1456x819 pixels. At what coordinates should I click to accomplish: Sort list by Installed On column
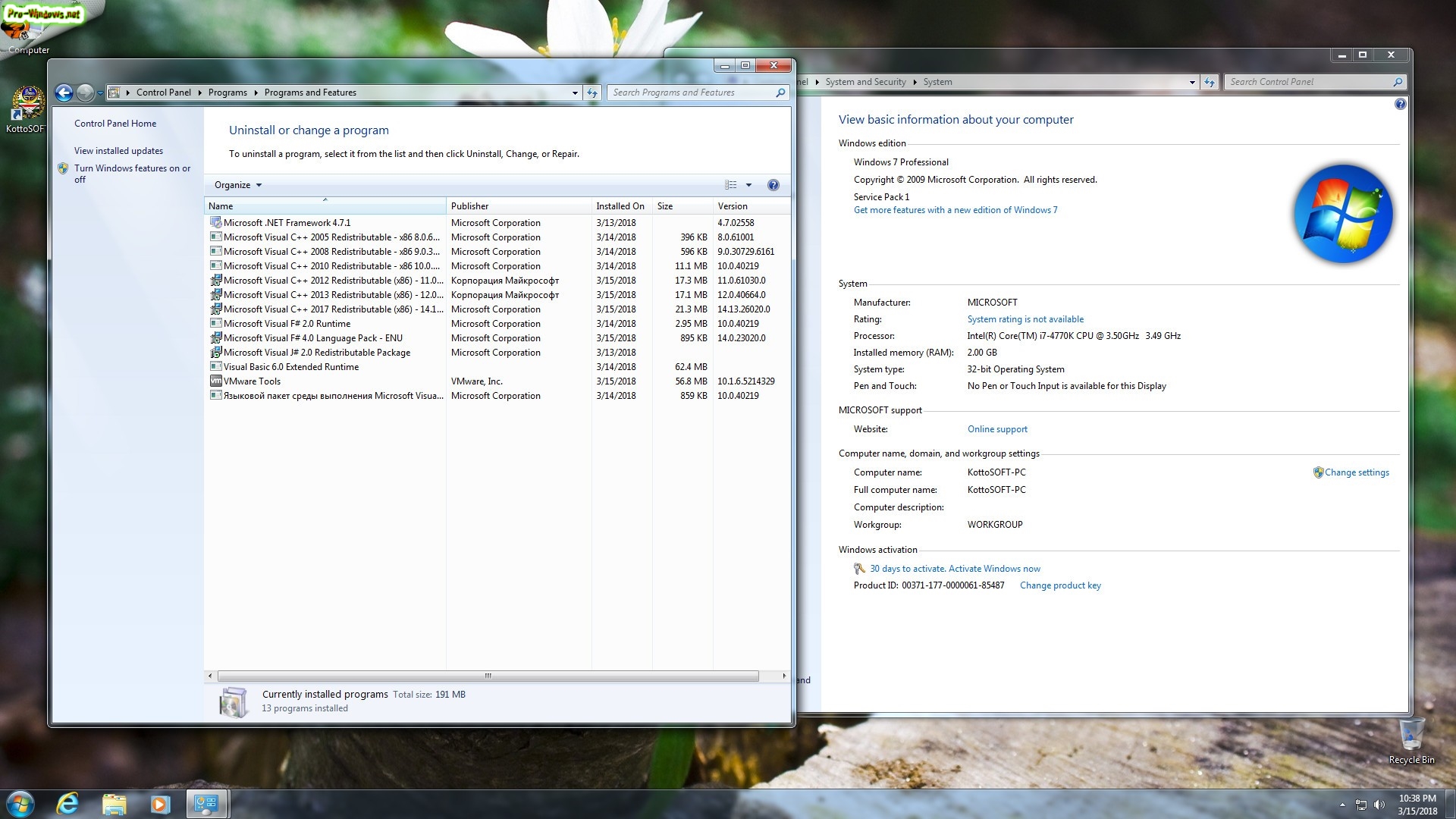620,206
